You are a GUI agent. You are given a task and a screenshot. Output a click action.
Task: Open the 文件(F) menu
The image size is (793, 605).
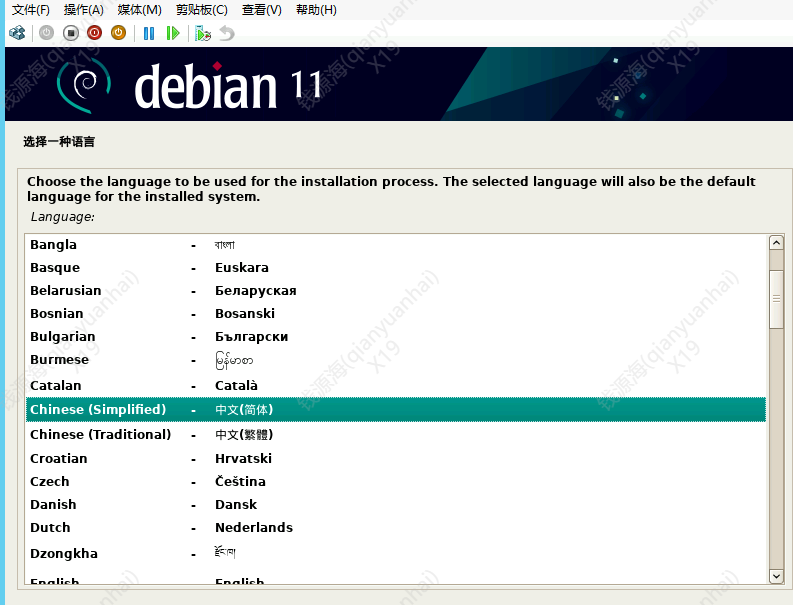pyautogui.click(x=31, y=10)
